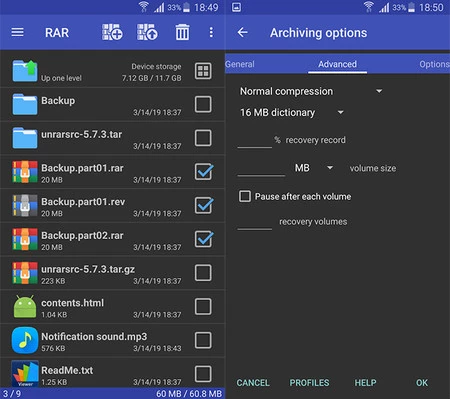
Task: Tap the recovery record percent input field
Action: pyautogui.click(x=255, y=140)
